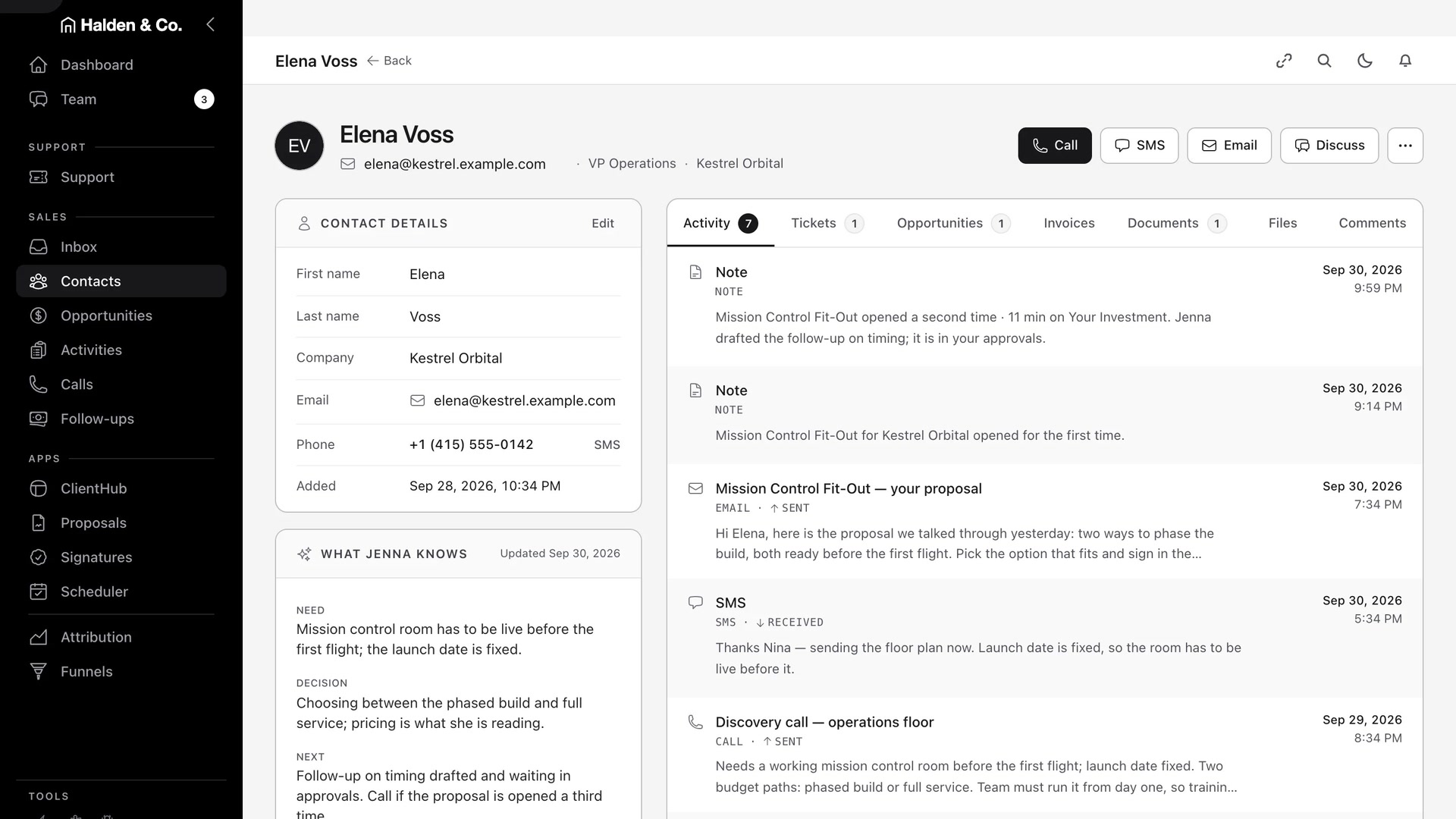Open the note logged at 9:59 PM
This screenshot has height=819, width=1456.
1045,307
